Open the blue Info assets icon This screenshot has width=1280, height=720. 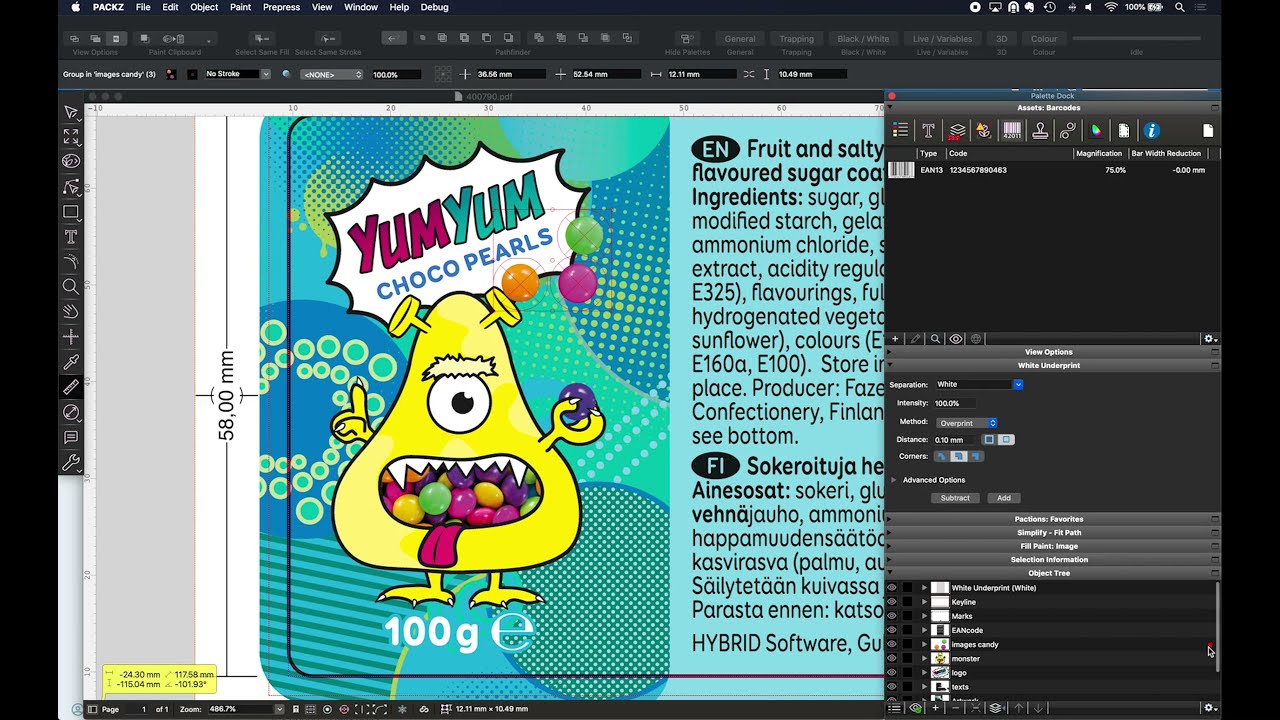pyautogui.click(x=1151, y=130)
